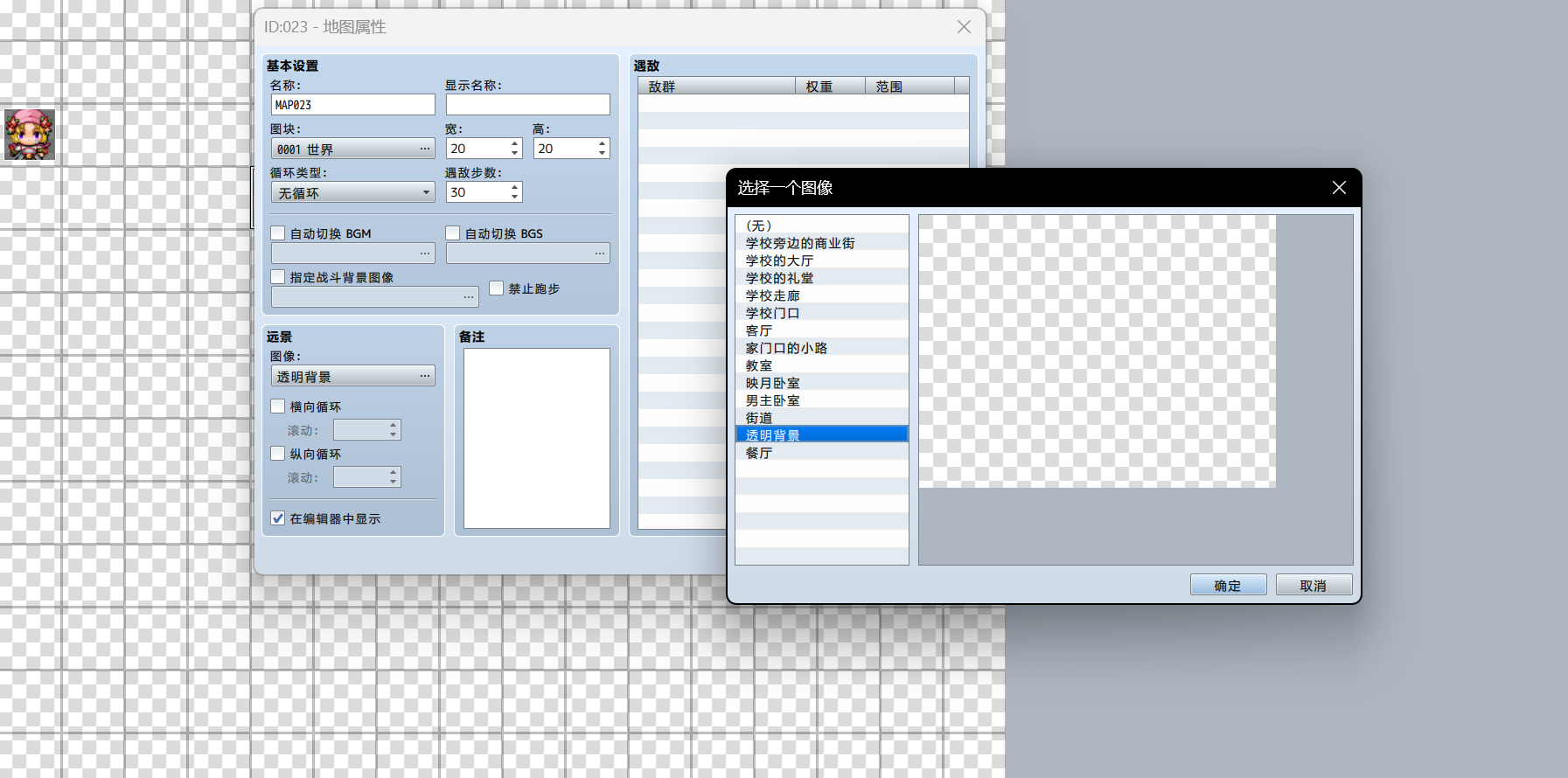
Task: Decrease map height with down arrow
Action: [x=603, y=154]
